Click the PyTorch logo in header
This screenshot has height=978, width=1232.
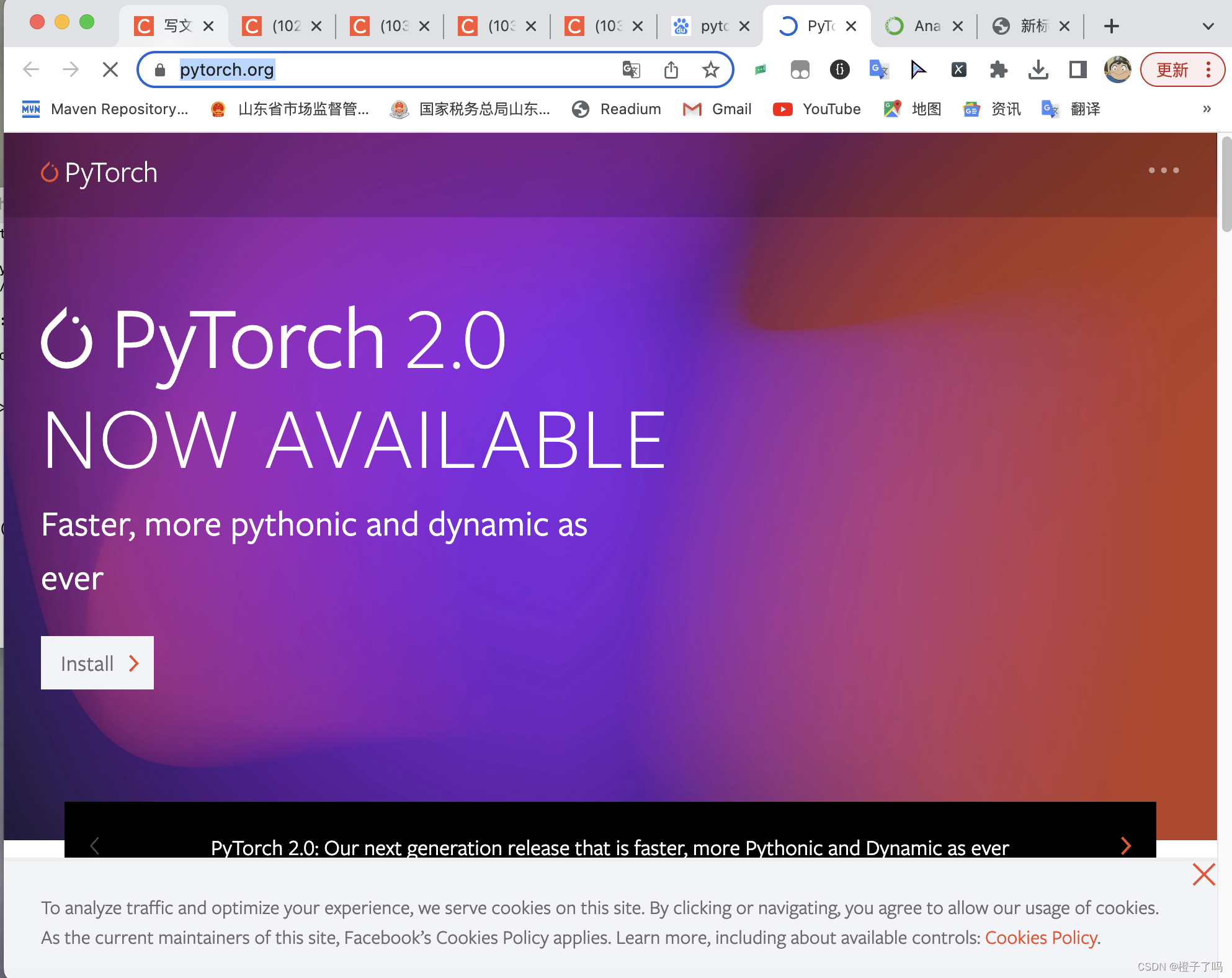point(99,173)
